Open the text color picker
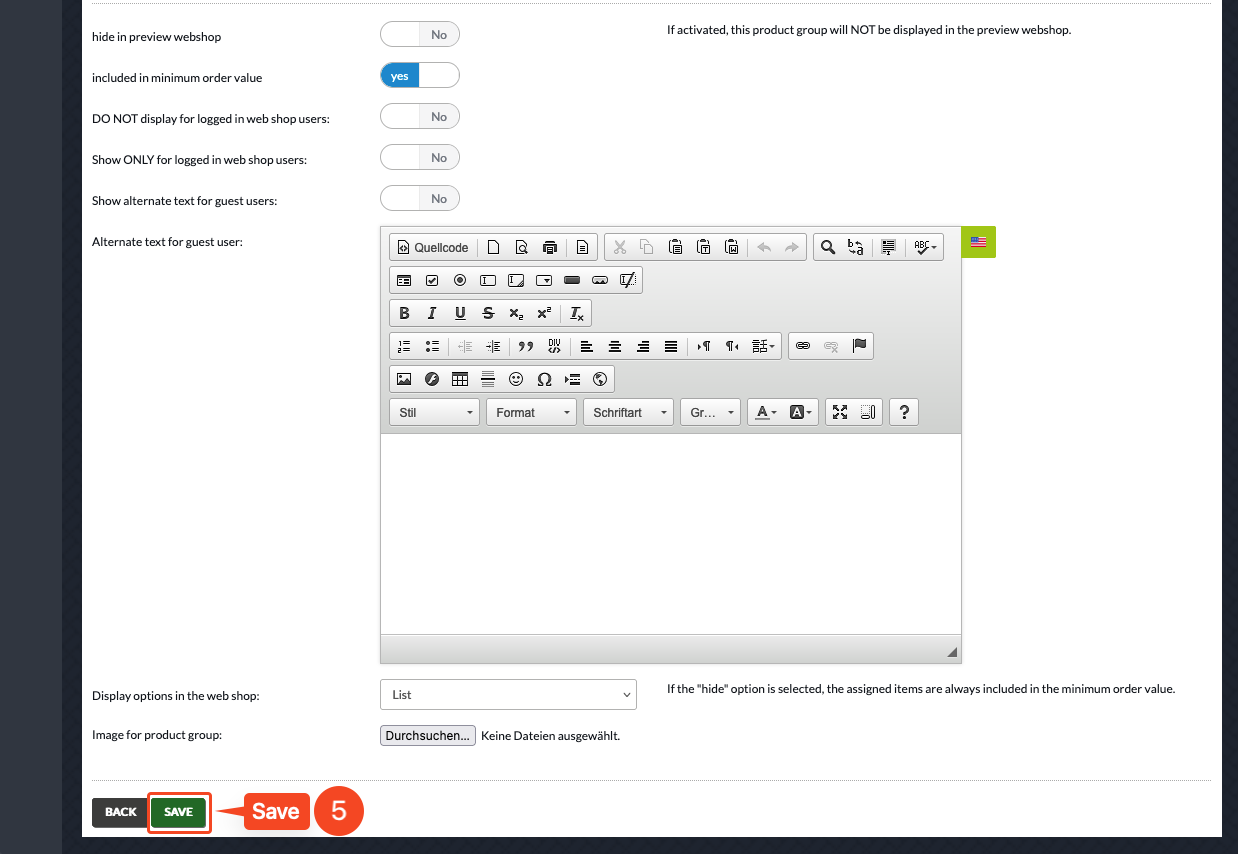The width and height of the screenshot is (1238, 854). tap(766, 412)
